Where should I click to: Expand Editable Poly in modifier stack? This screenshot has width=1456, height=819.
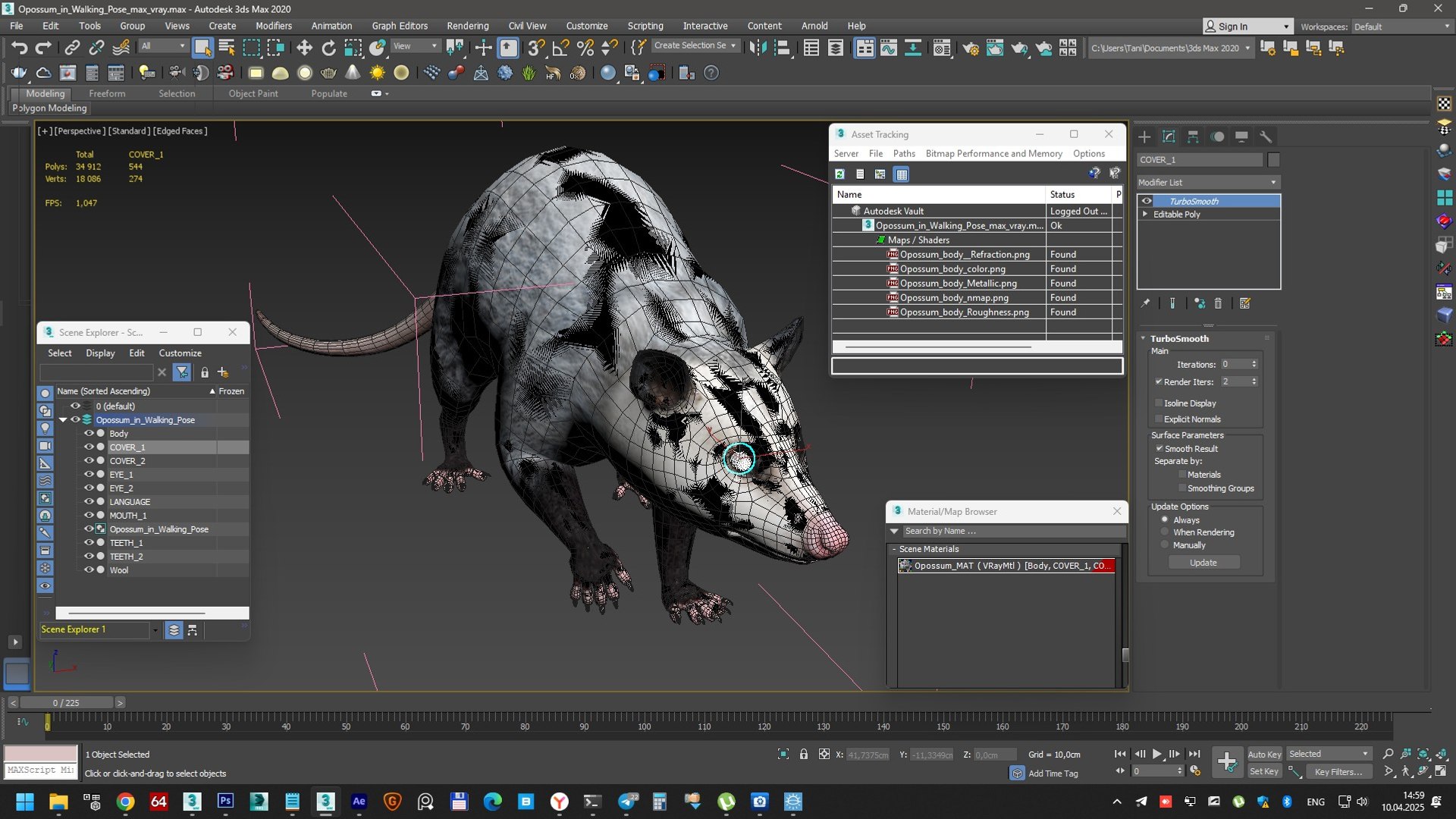(1145, 215)
